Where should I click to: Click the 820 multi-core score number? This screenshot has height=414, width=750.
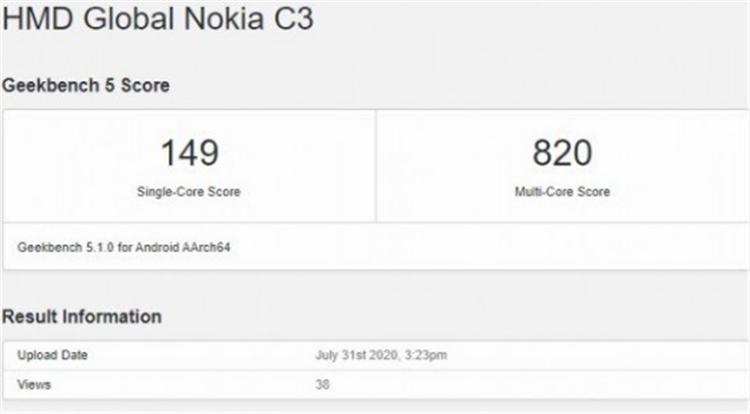click(x=562, y=153)
